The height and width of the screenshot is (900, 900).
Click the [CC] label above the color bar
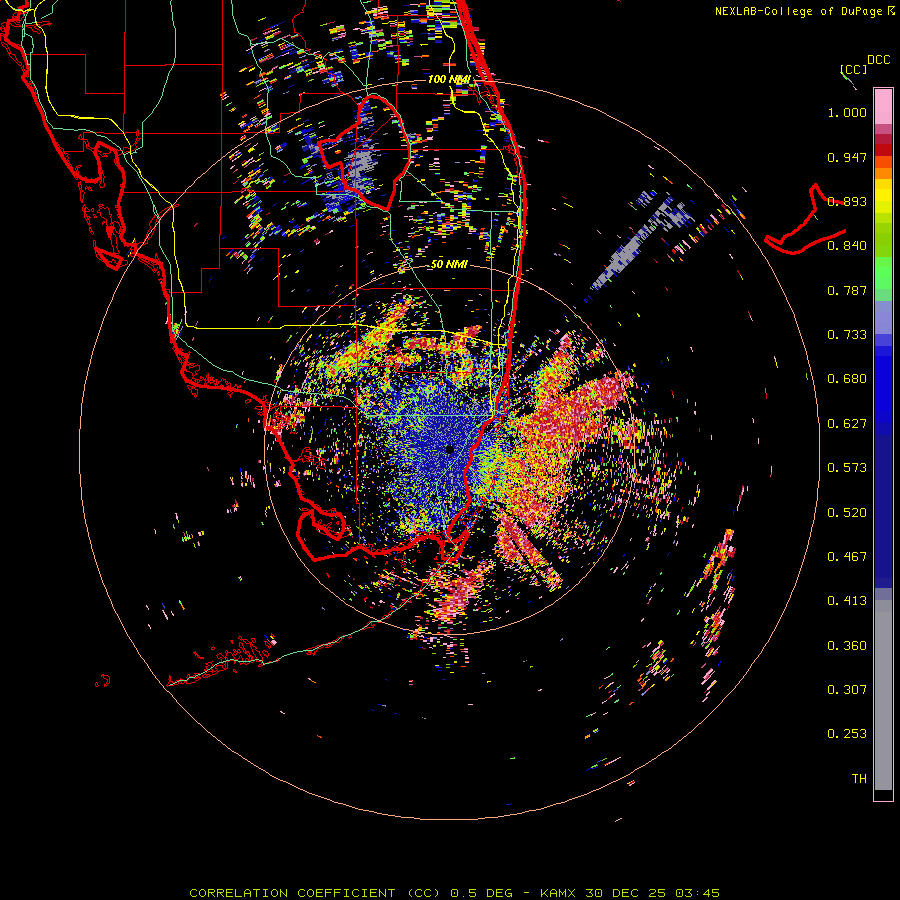click(x=853, y=69)
